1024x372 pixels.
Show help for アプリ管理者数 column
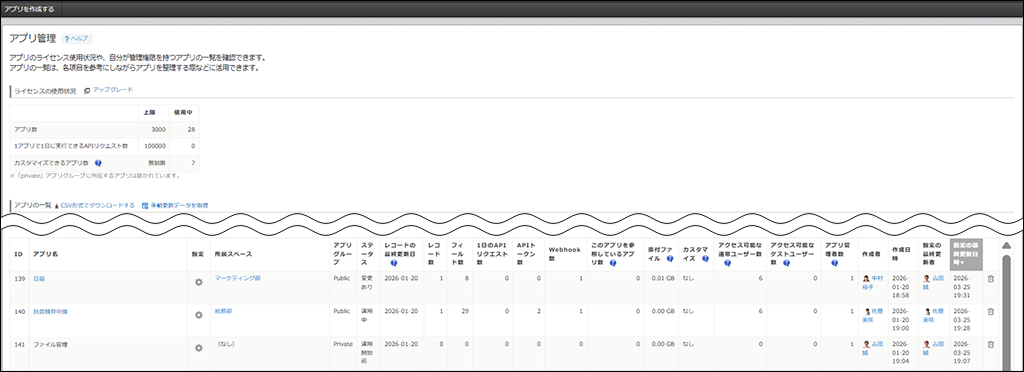[835, 264]
